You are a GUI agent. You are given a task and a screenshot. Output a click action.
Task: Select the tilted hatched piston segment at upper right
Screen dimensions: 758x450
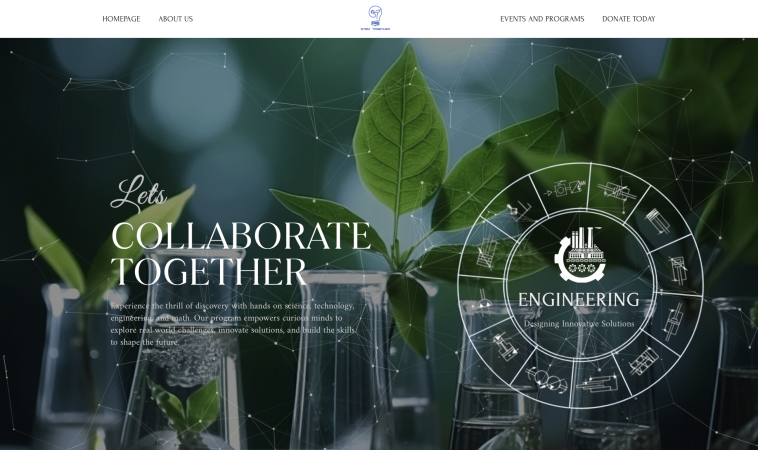657,221
